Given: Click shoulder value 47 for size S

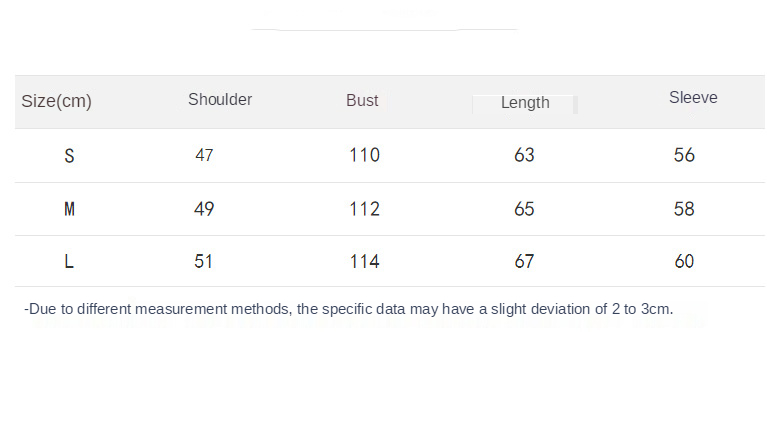Looking at the screenshot, I should (204, 156).
